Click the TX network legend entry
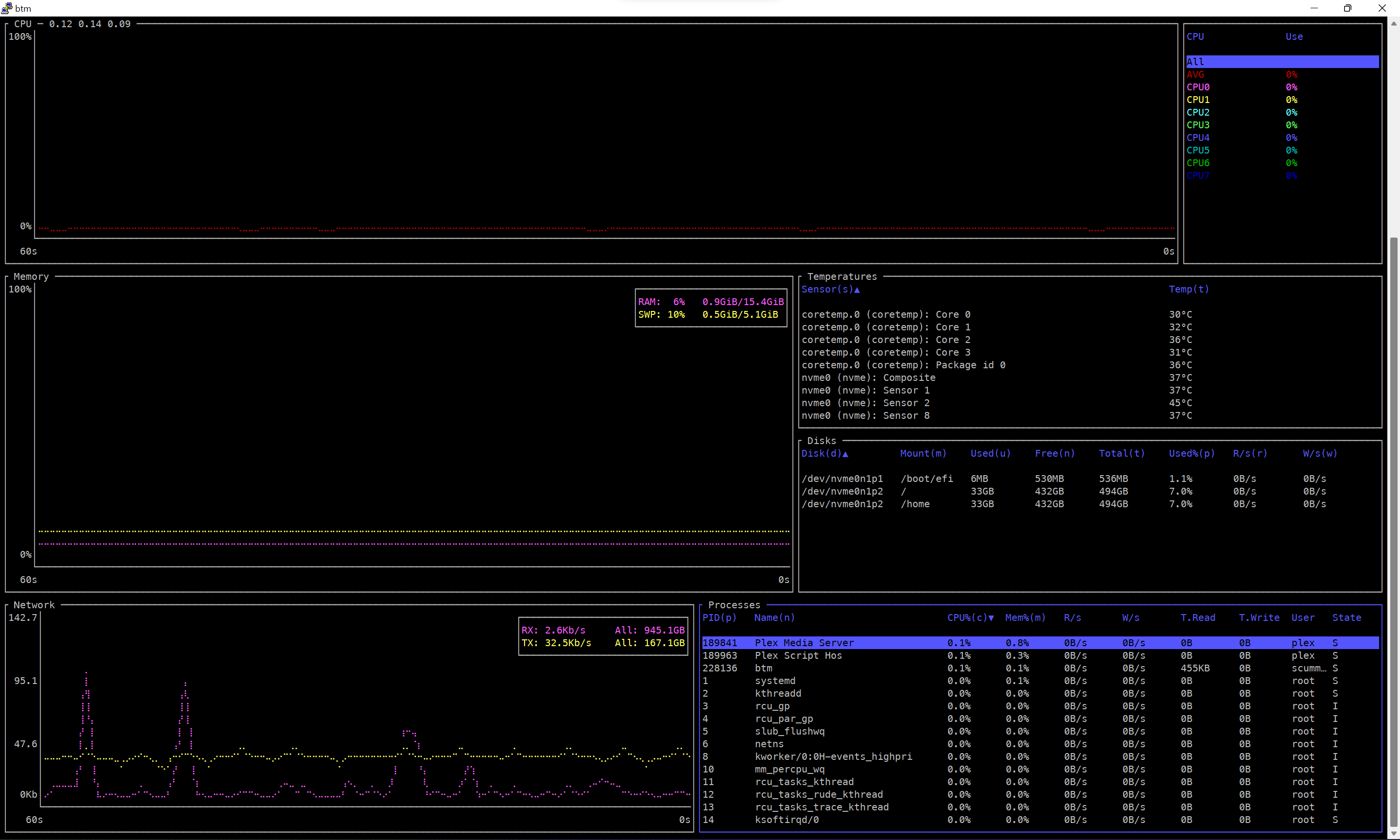 603,643
